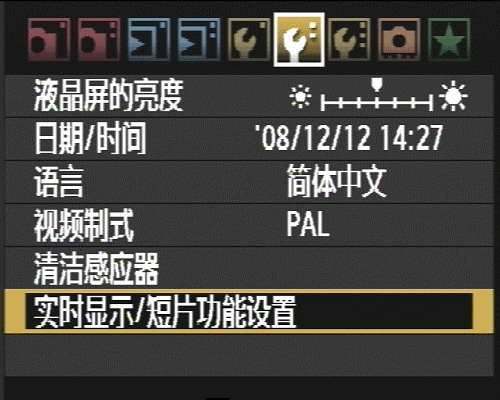Select the first wrench setup tab
Image resolution: width=500 pixels, height=400 pixels.
click(x=249, y=40)
